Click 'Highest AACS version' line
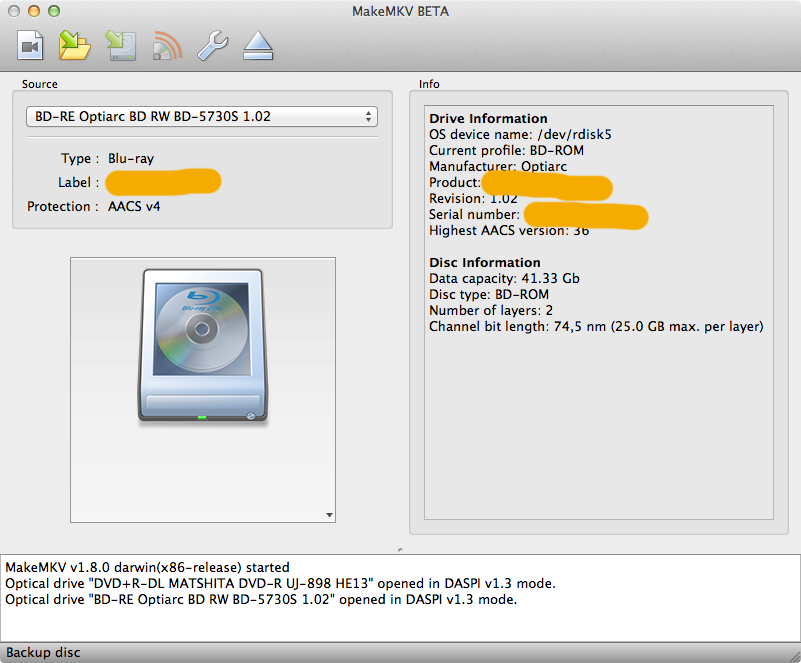The image size is (801, 663). click(509, 230)
